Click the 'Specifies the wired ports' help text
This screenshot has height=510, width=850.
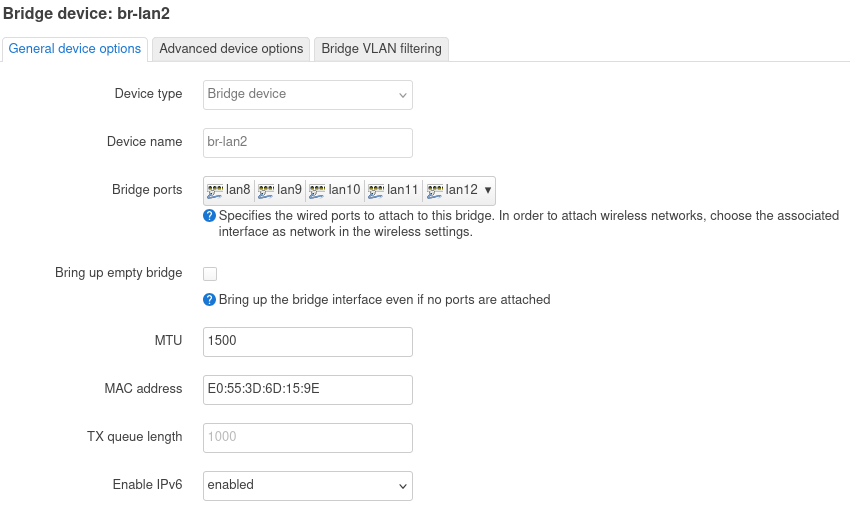(529, 224)
